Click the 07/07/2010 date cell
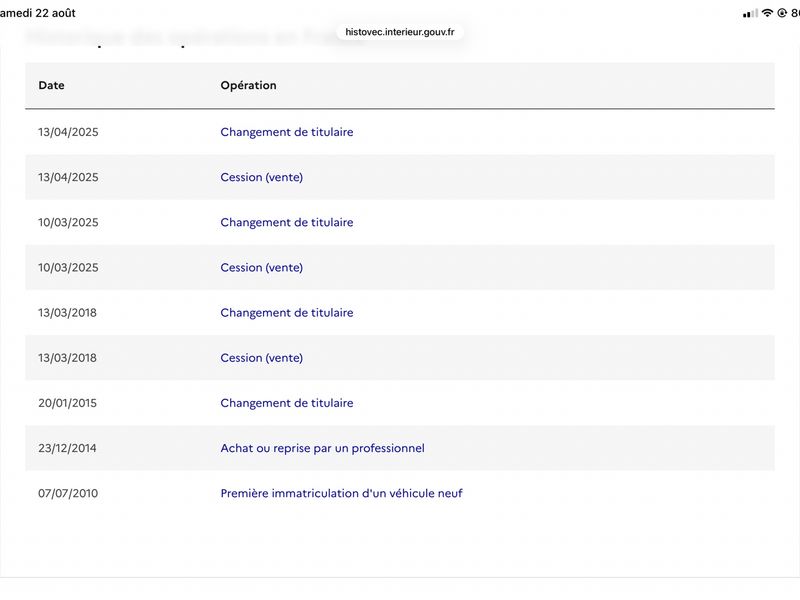 click(x=68, y=493)
